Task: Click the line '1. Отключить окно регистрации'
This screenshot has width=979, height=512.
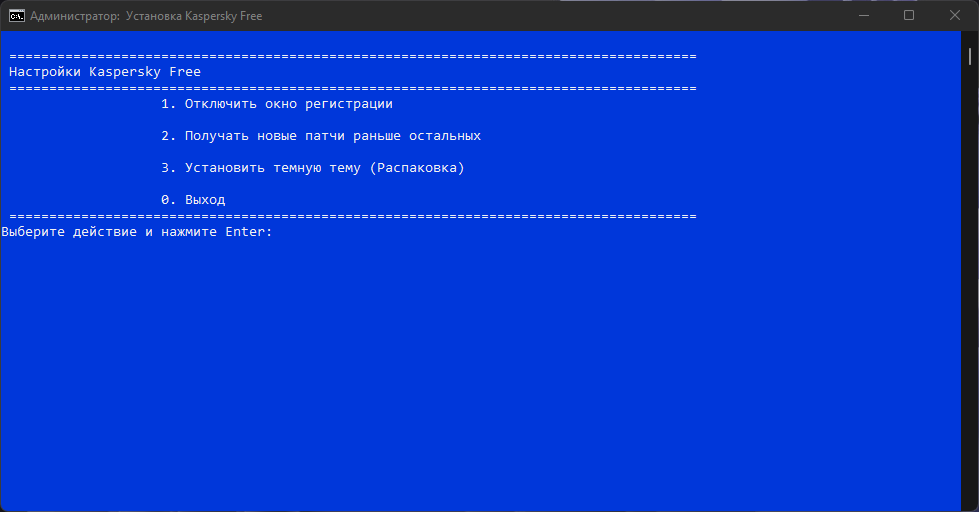Action: [x=277, y=104]
